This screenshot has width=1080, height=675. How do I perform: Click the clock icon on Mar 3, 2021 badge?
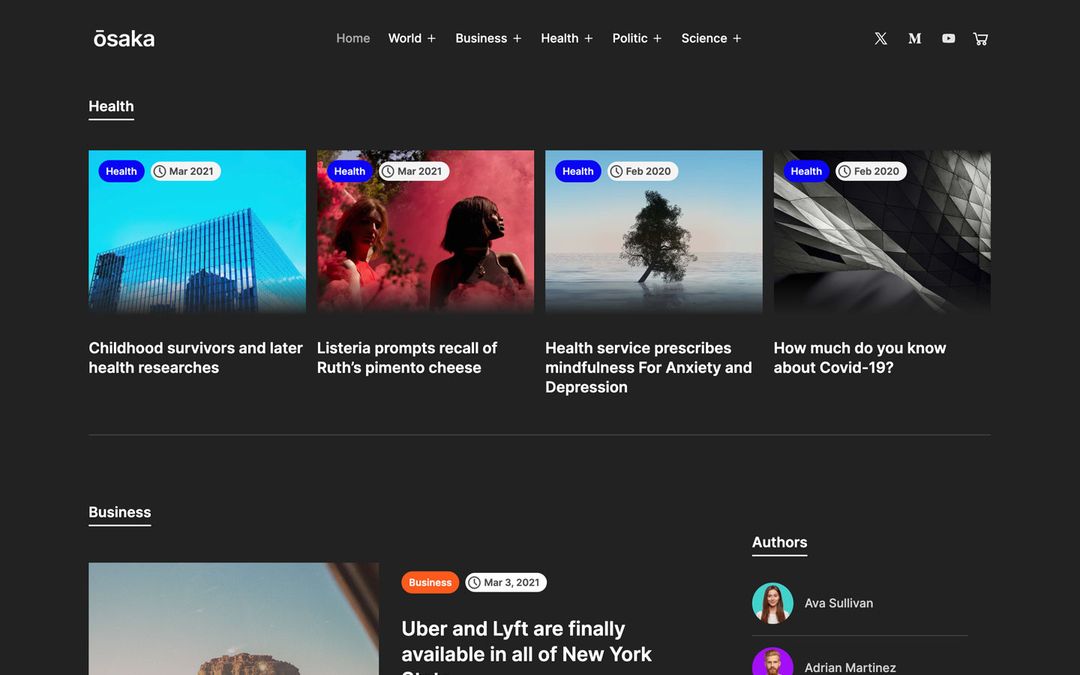click(x=476, y=582)
